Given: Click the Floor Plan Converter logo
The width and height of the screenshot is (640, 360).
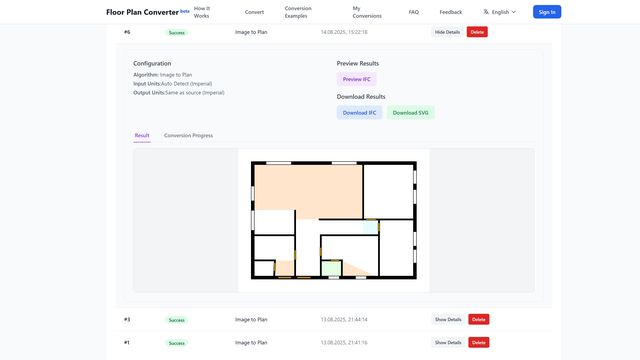Looking at the screenshot, I should click(142, 12).
